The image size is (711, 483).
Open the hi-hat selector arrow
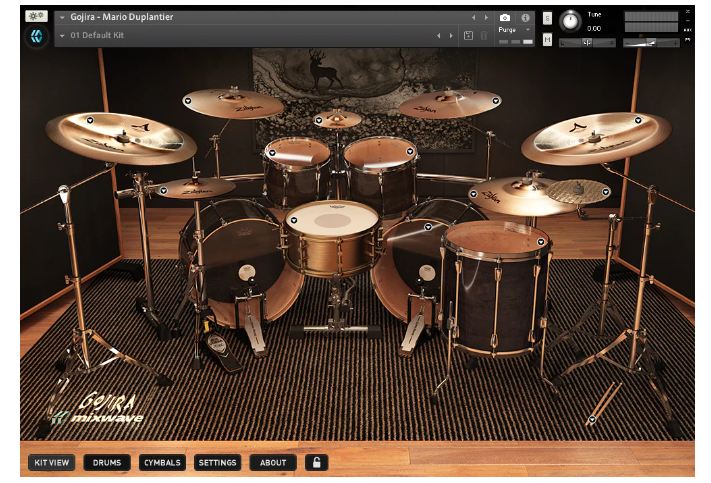164,190
